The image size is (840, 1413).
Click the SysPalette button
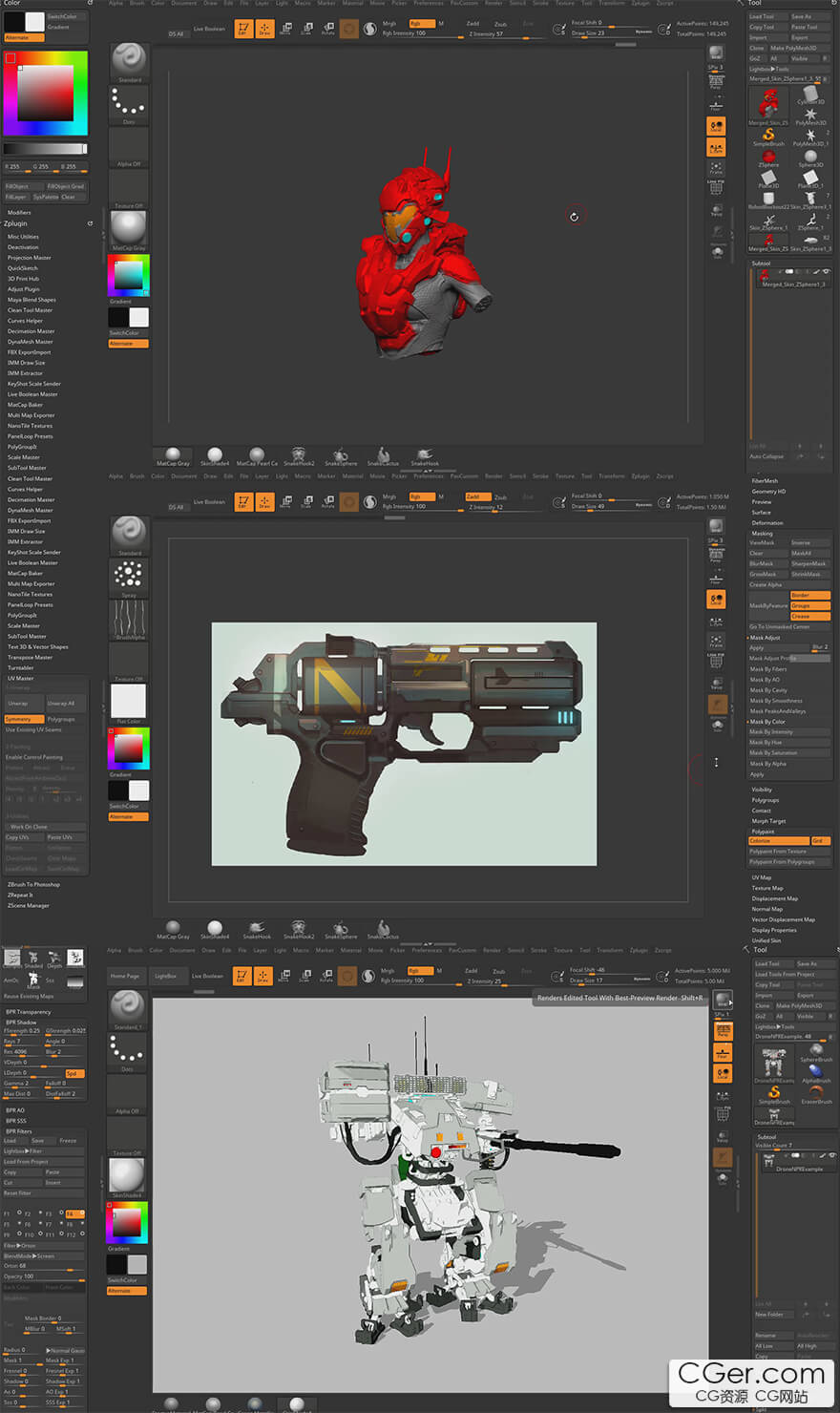click(45, 197)
